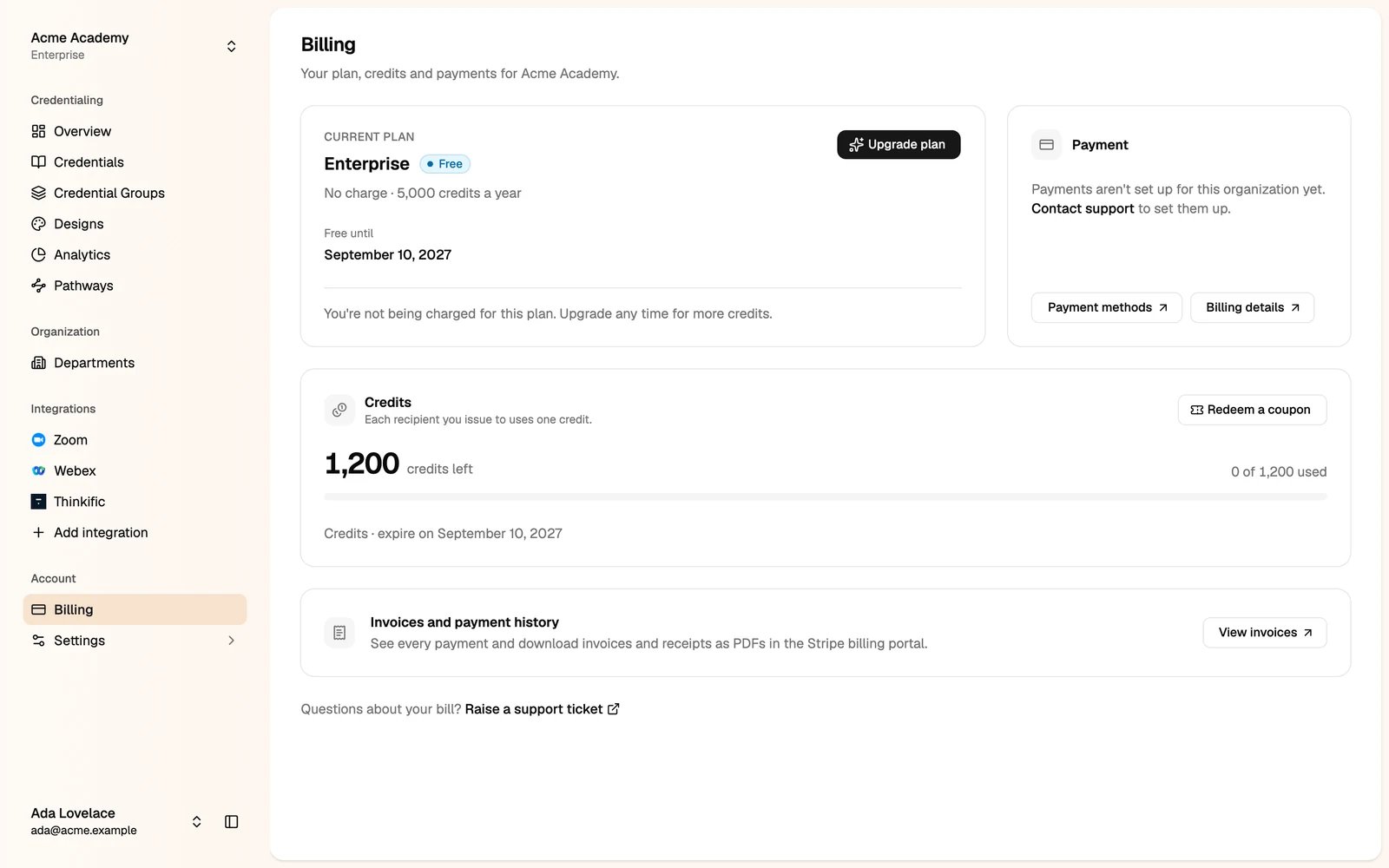Screen dimensions: 1389x868
Task: Click Add integration
Action: (x=135, y=532)
